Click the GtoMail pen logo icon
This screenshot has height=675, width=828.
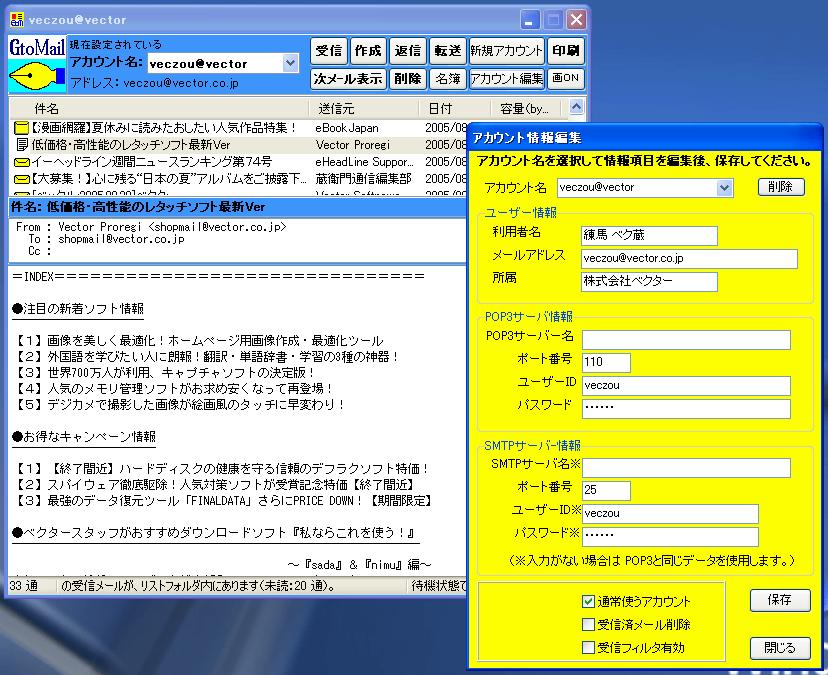(x=37, y=64)
